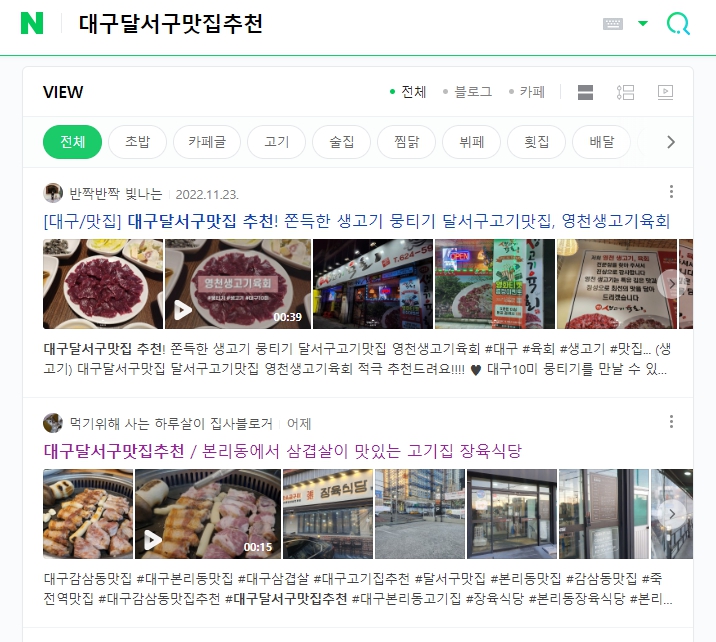Select the 찜닭 category chip
The width and height of the screenshot is (716, 642).
(x=406, y=142)
